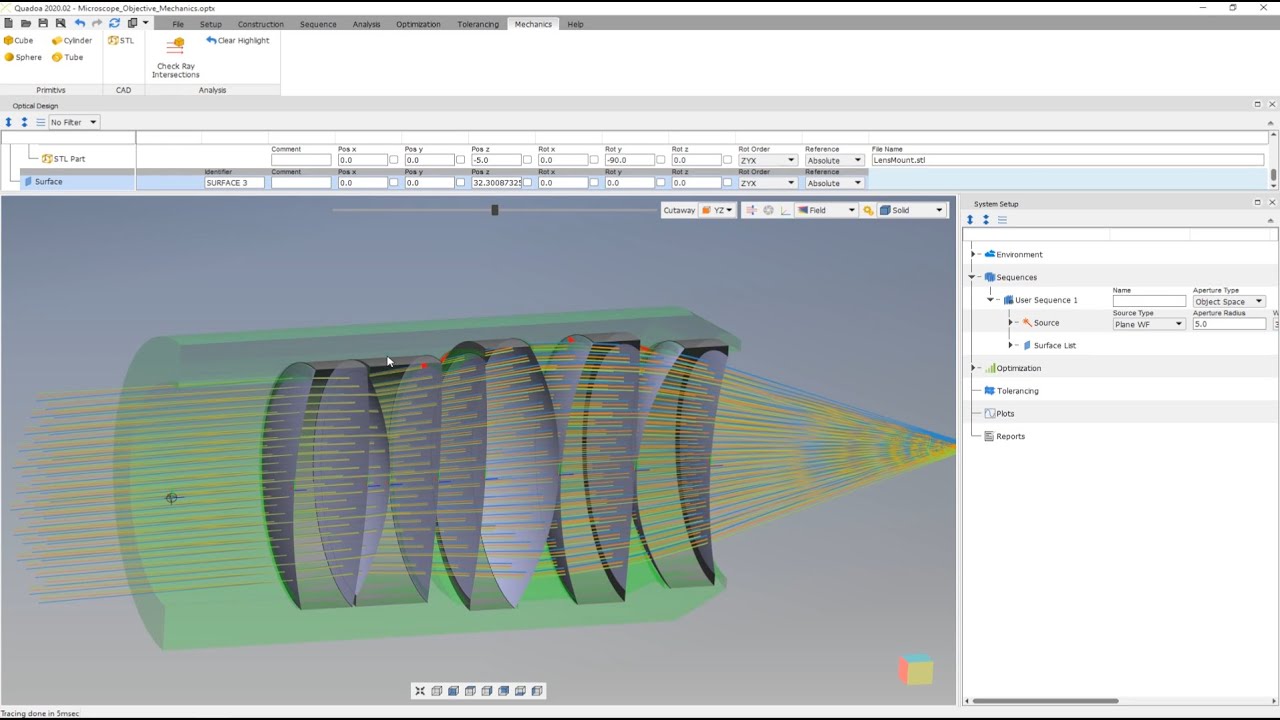Click the Clear Highlight button

click(x=237, y=40)
